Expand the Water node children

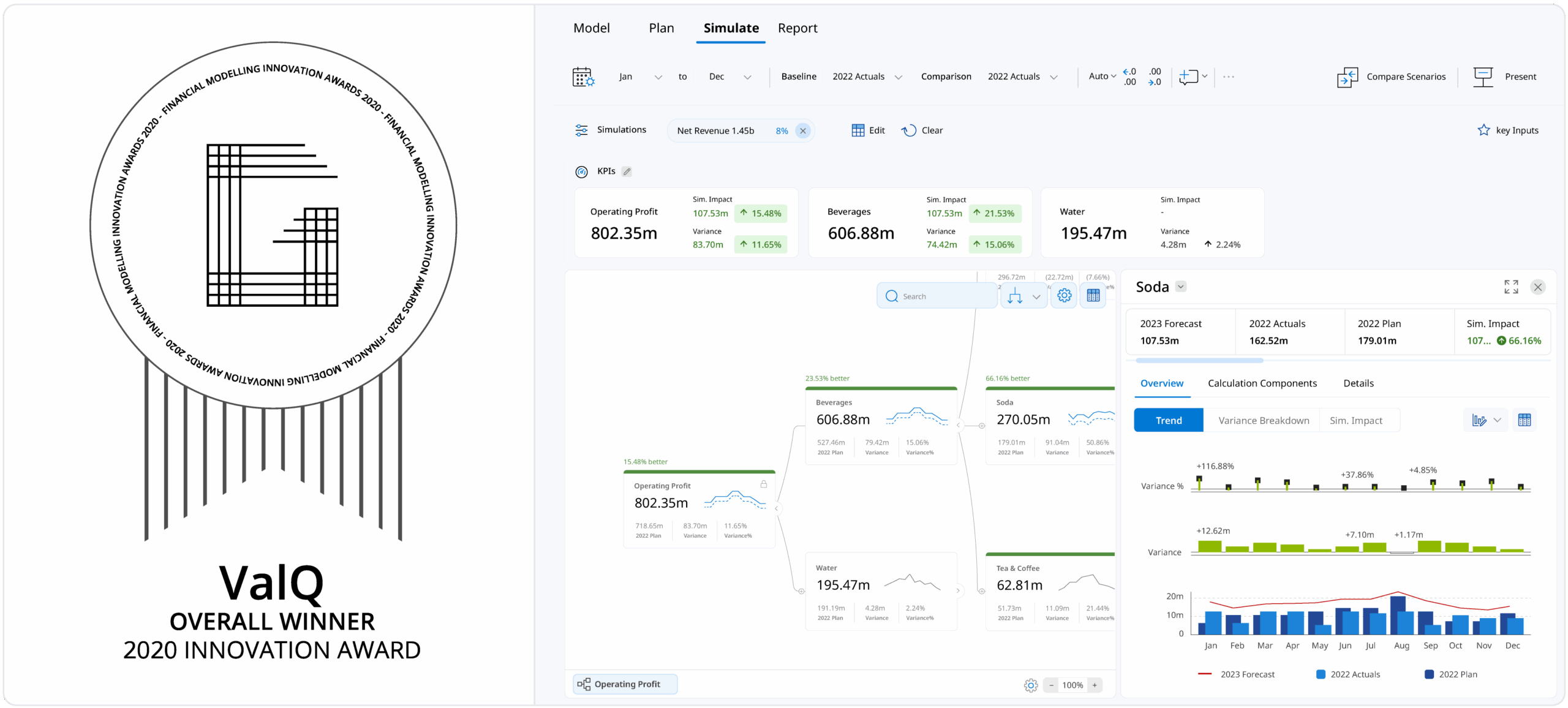(959, 591)
